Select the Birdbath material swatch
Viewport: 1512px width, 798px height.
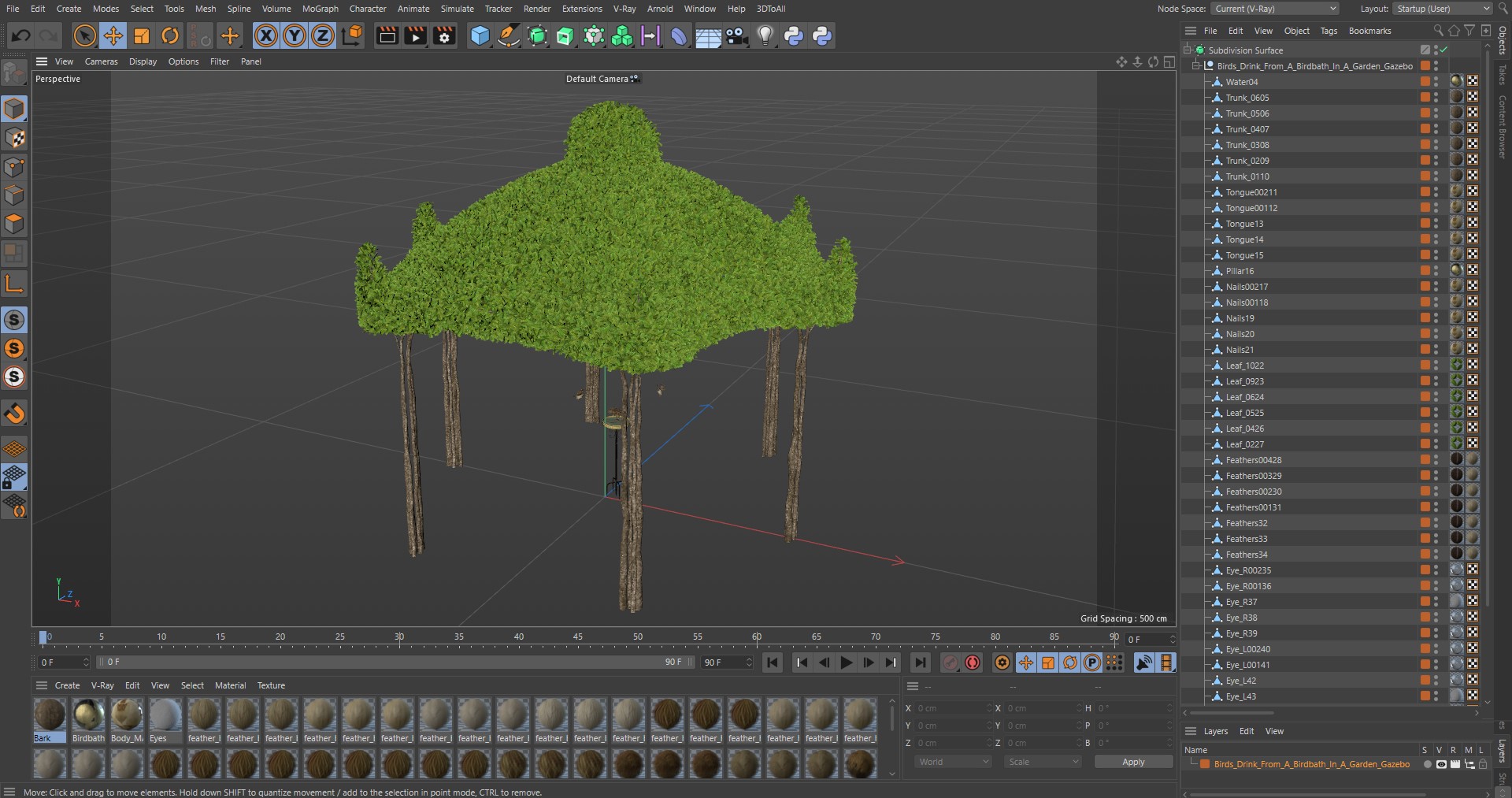click(88, 721)
